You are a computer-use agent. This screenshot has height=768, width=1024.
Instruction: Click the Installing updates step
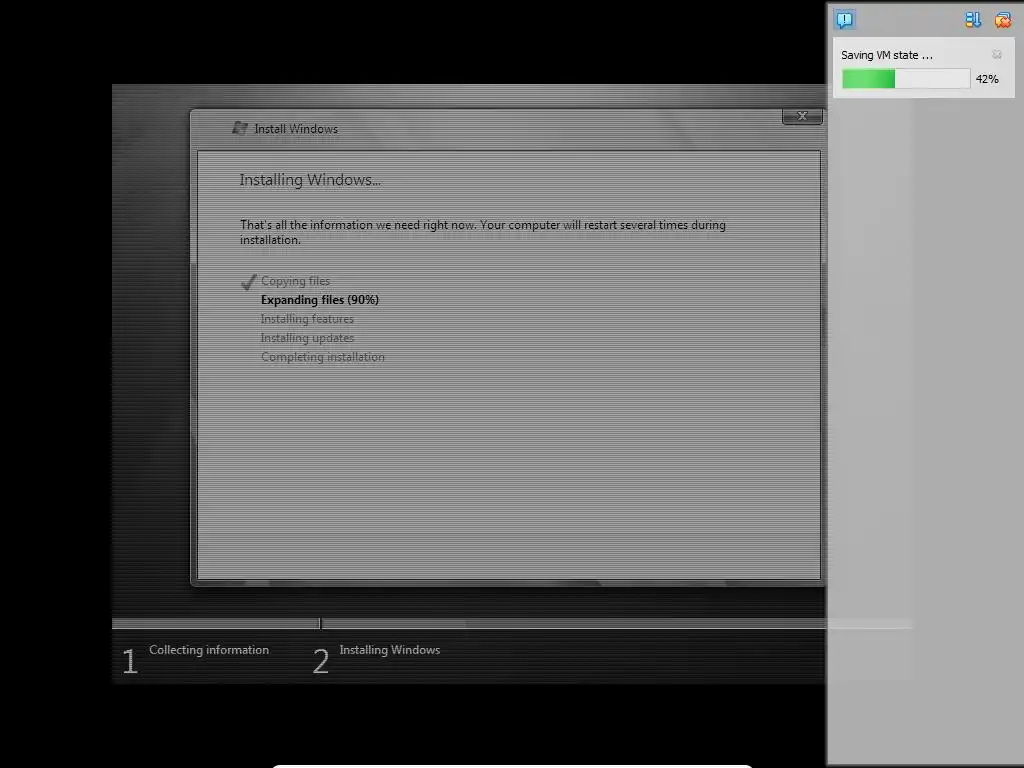click(307, 338)
